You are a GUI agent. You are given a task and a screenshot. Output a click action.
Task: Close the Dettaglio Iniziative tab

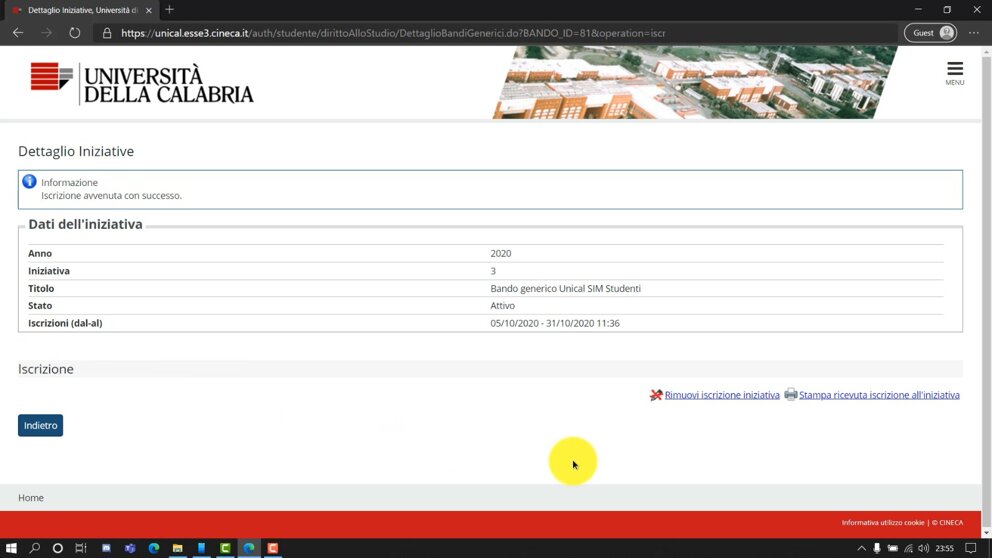149,10
